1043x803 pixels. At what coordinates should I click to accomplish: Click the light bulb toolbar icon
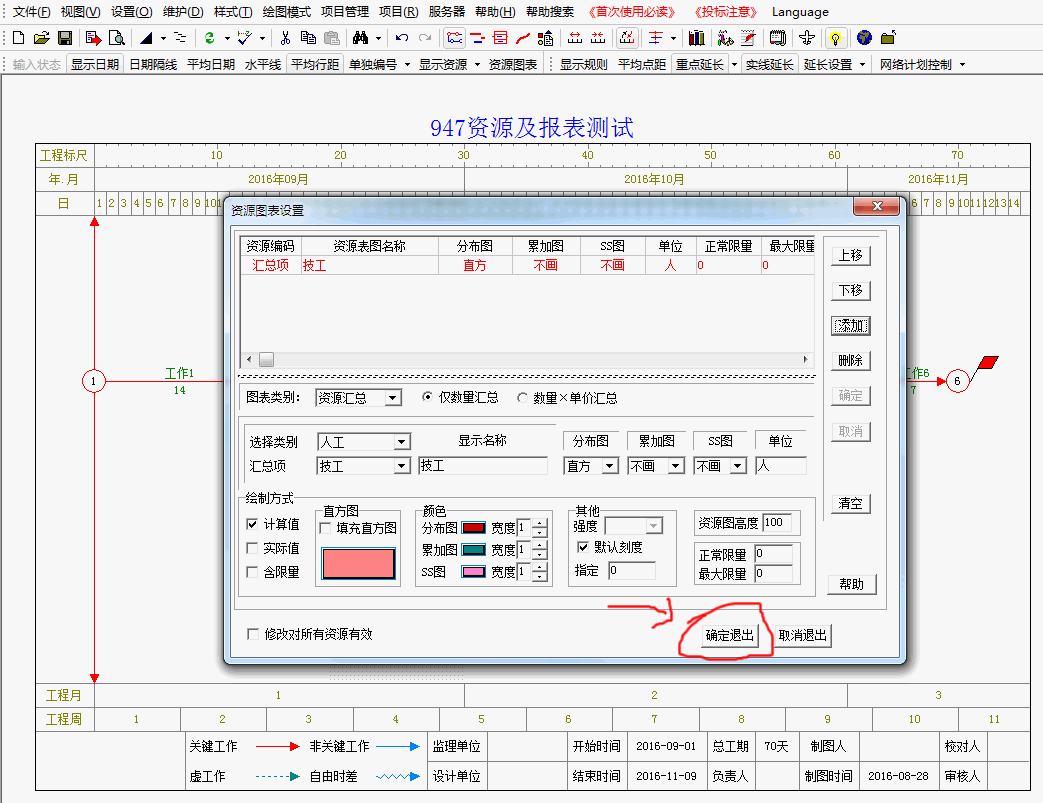[836, 38]
